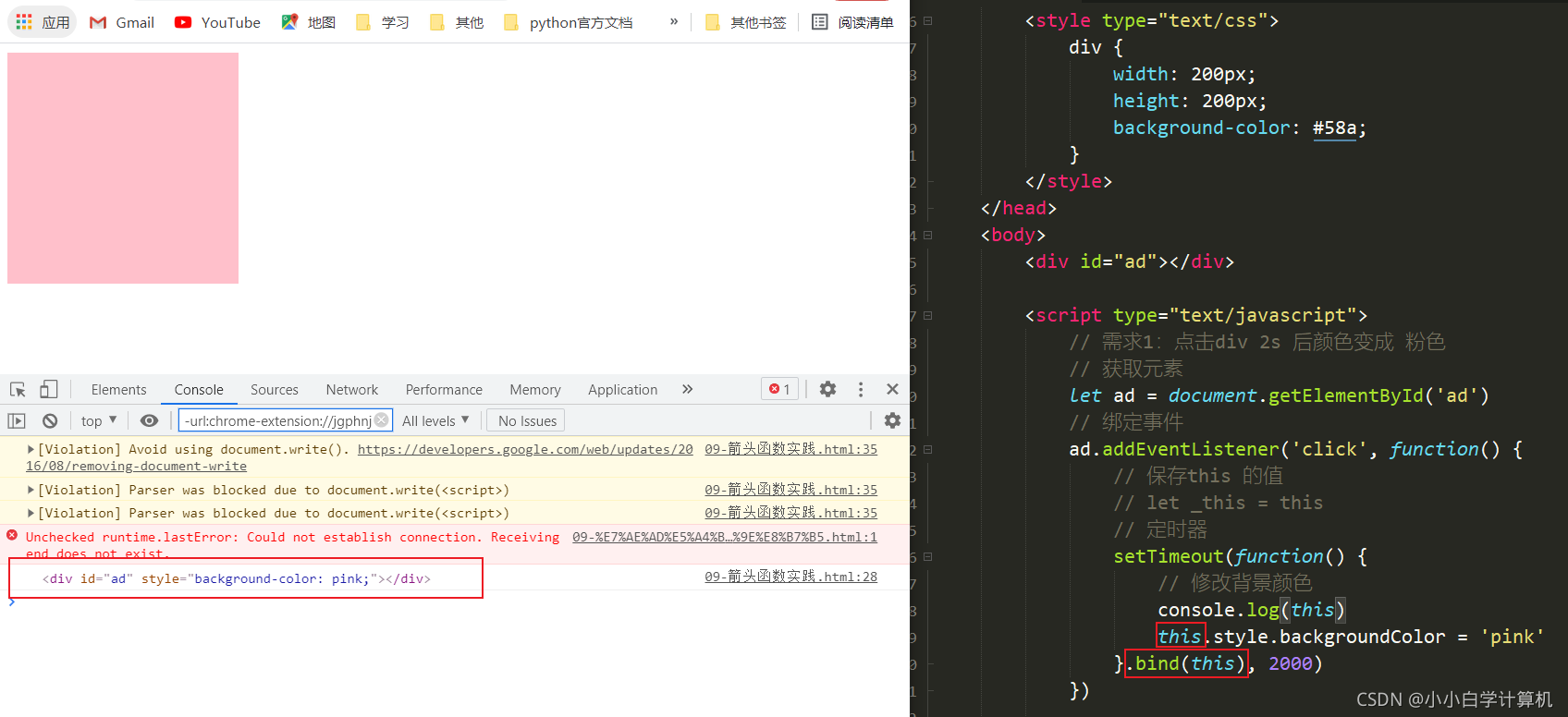
Task: Select the logged div id="ad" element
Action: [237, 578]
